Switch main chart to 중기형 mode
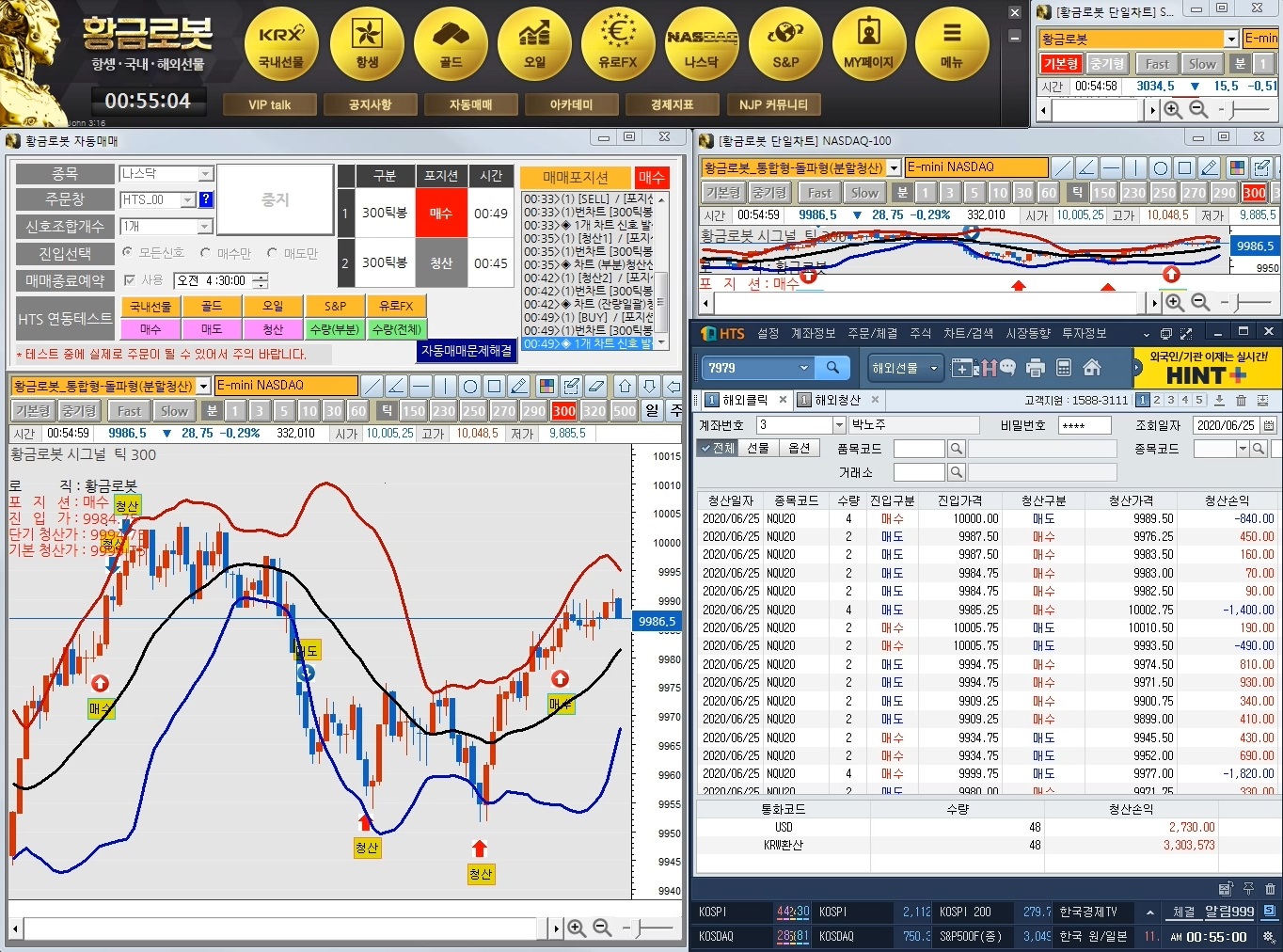1283x952 pixels. pos(79,411)
